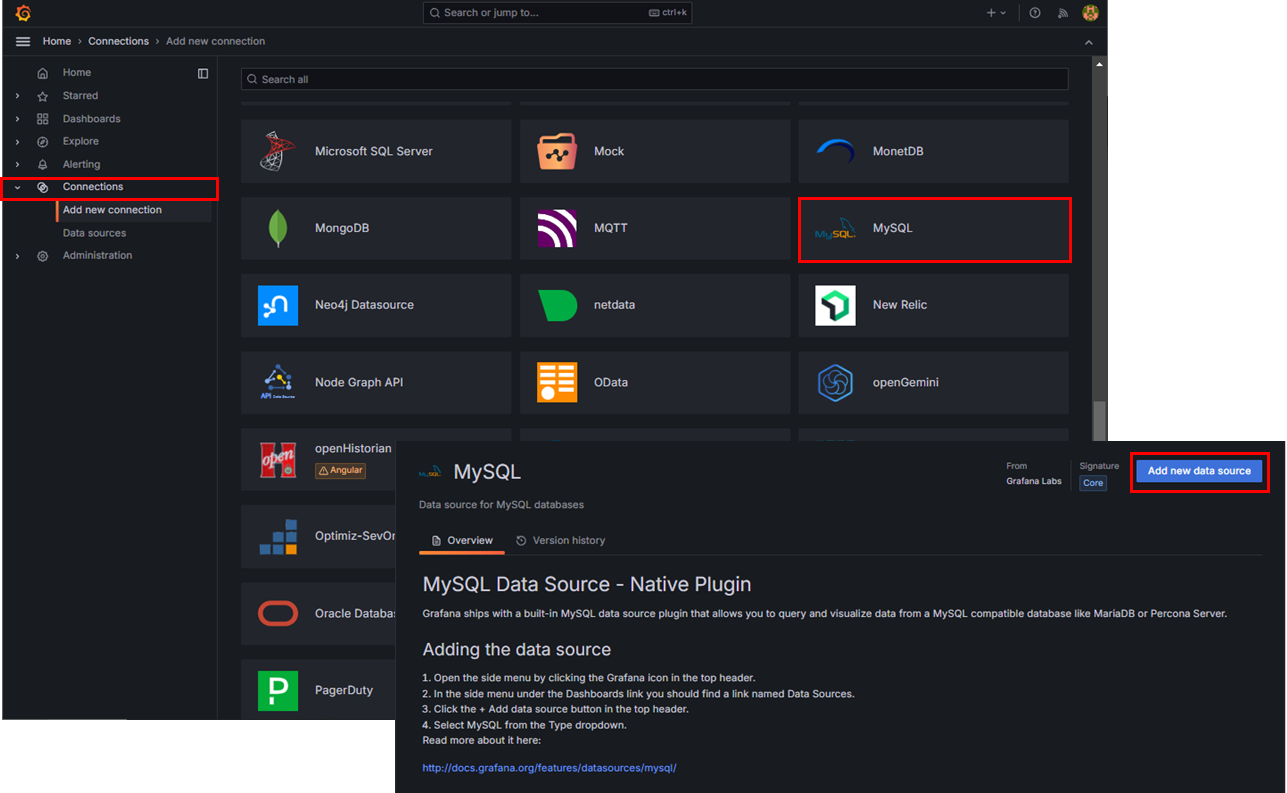Click the openGemini logo
The image size is (1287, 793).
tap(835, 382)
